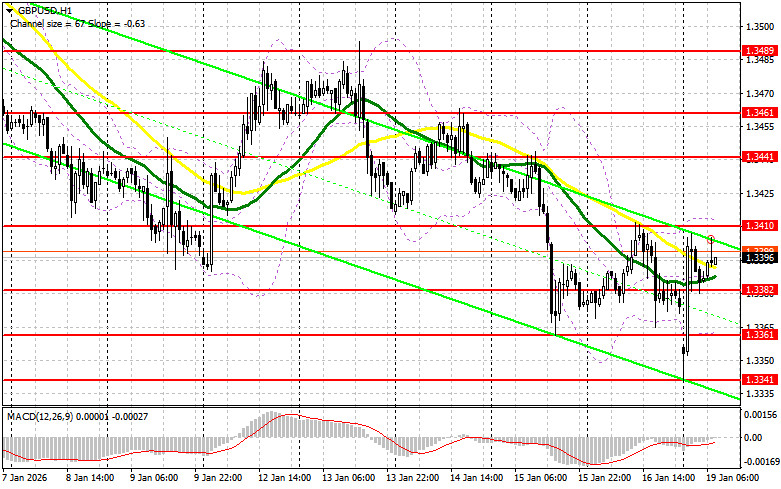Click the 15 Jan 06:00 time axis label

click(x=540, y=478)
